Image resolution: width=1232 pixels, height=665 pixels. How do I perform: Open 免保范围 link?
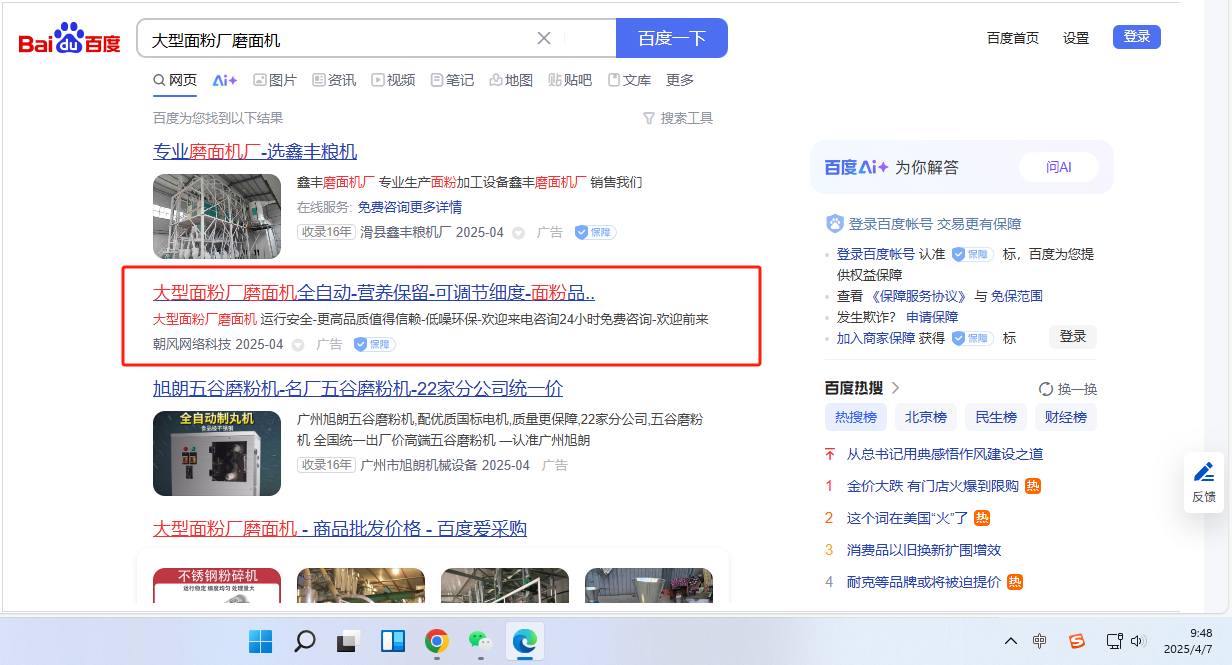1017,296
